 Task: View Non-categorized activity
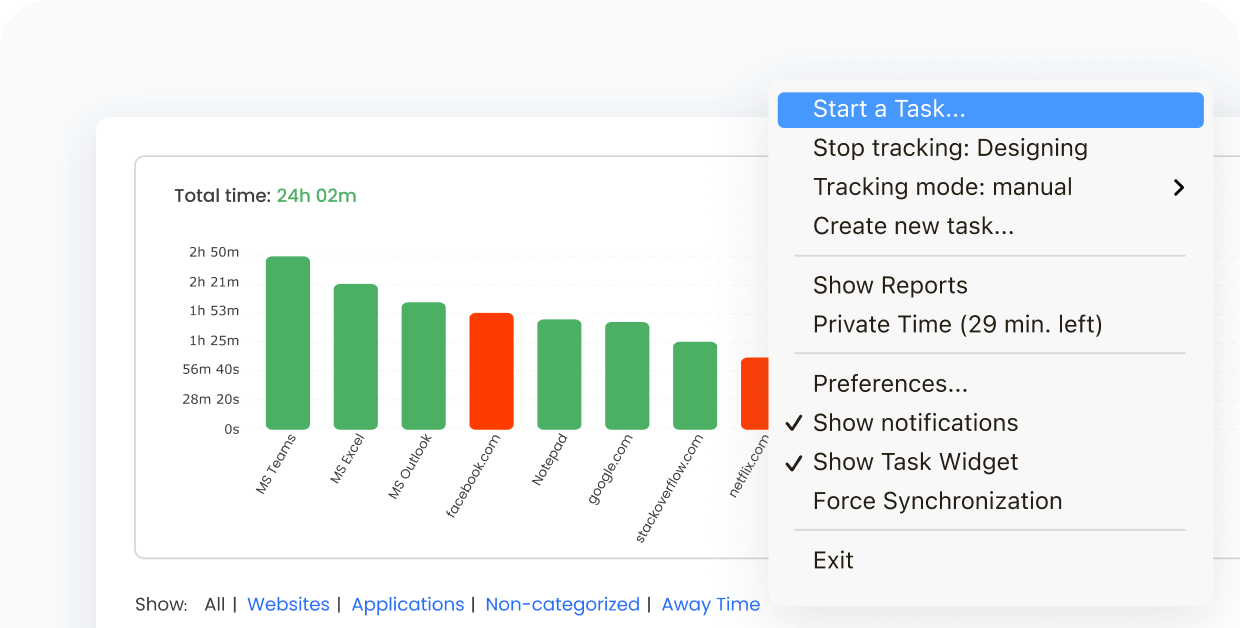(563, 604)
